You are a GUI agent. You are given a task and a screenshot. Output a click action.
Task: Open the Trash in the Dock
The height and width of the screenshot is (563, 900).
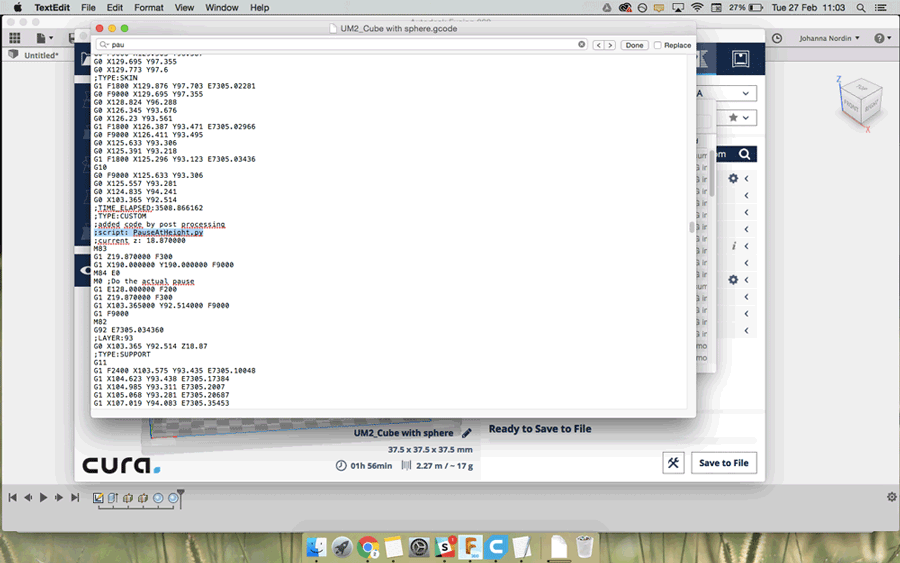click(x=584, y=547)
